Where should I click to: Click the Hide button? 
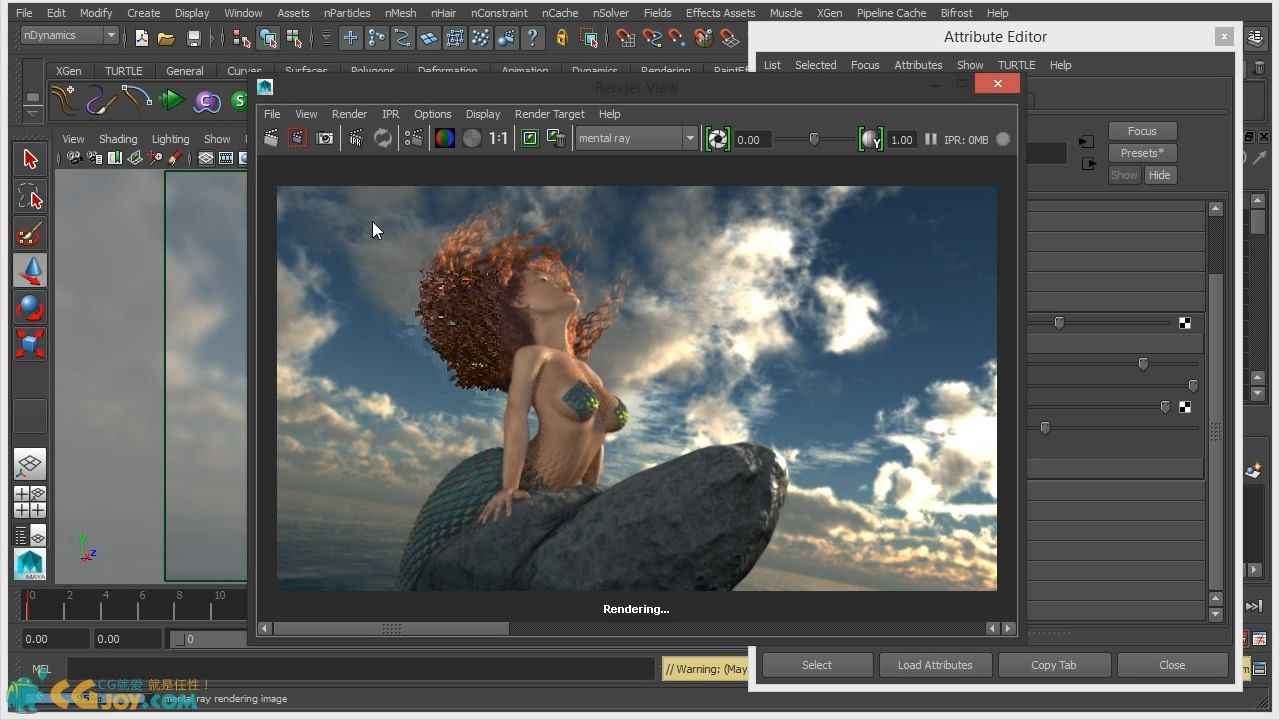tap(1159, 175)
